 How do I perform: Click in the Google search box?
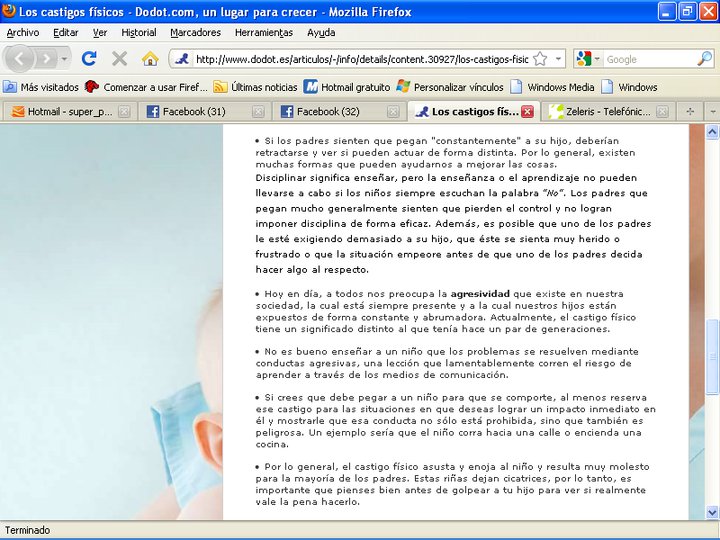(649, 59)
